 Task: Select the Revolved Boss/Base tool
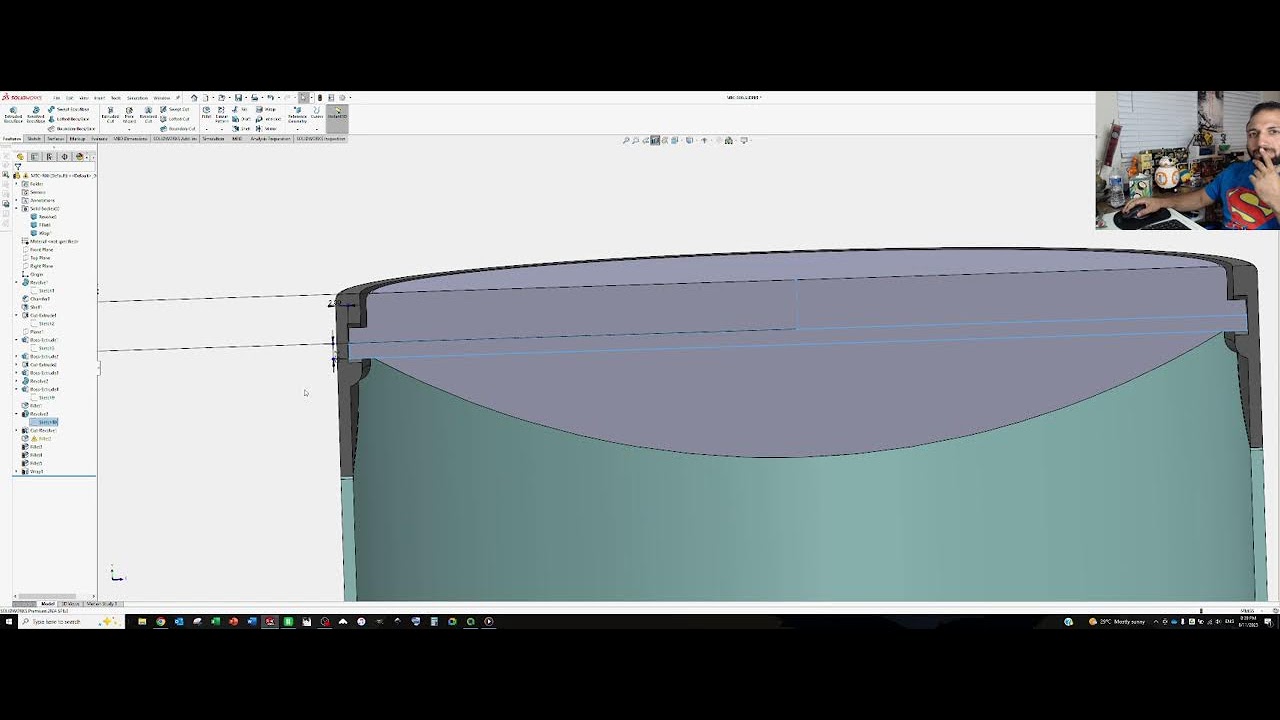tap(36, 114)
